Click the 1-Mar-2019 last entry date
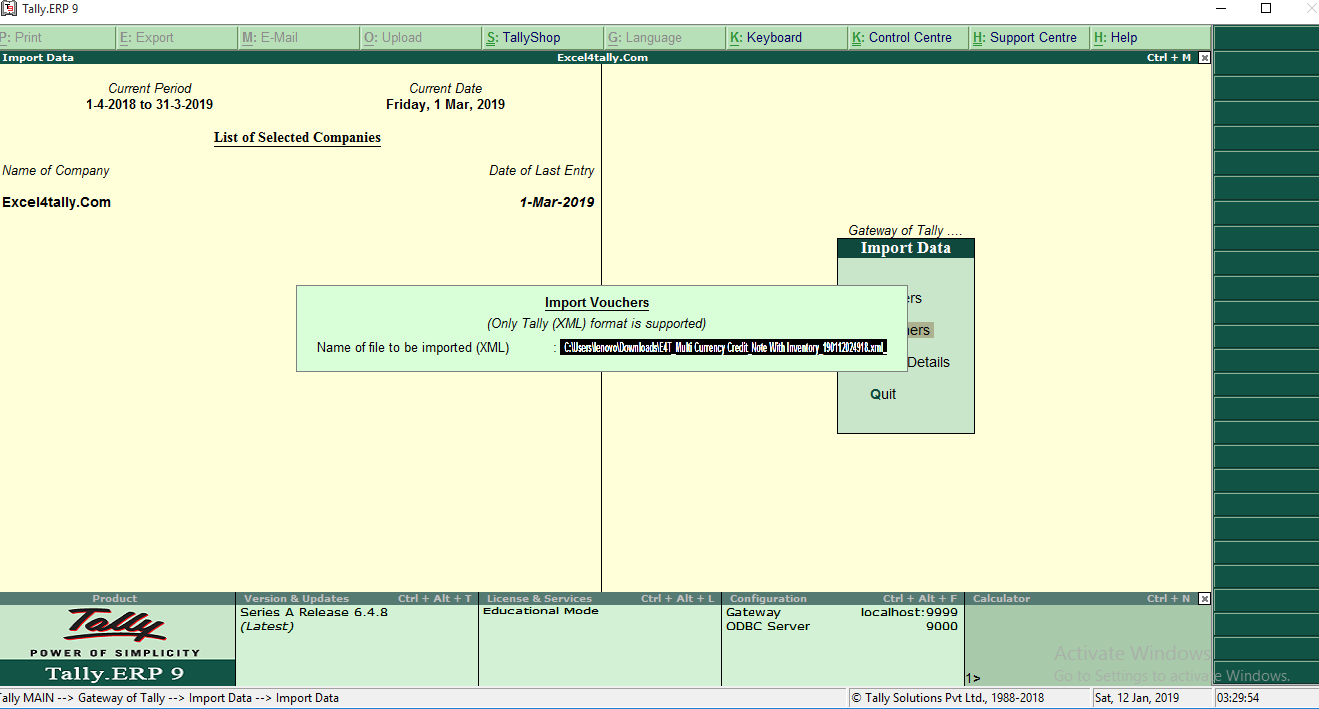 [557, 202]
